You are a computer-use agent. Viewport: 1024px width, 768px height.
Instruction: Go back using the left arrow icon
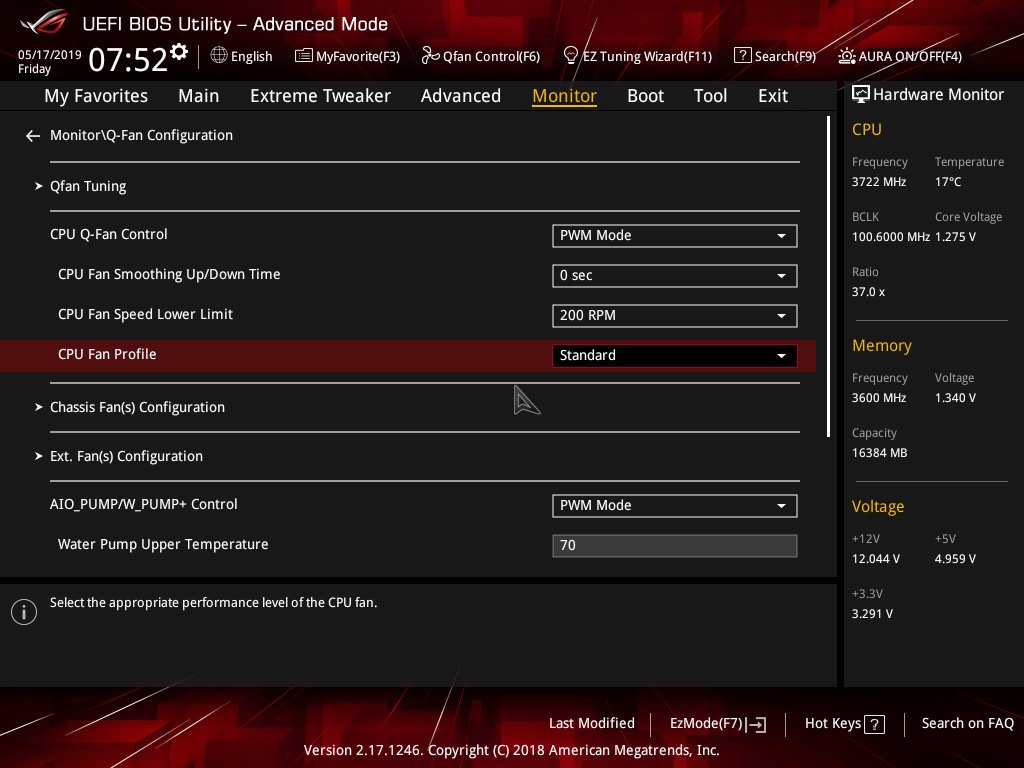[x=33, y=136]
